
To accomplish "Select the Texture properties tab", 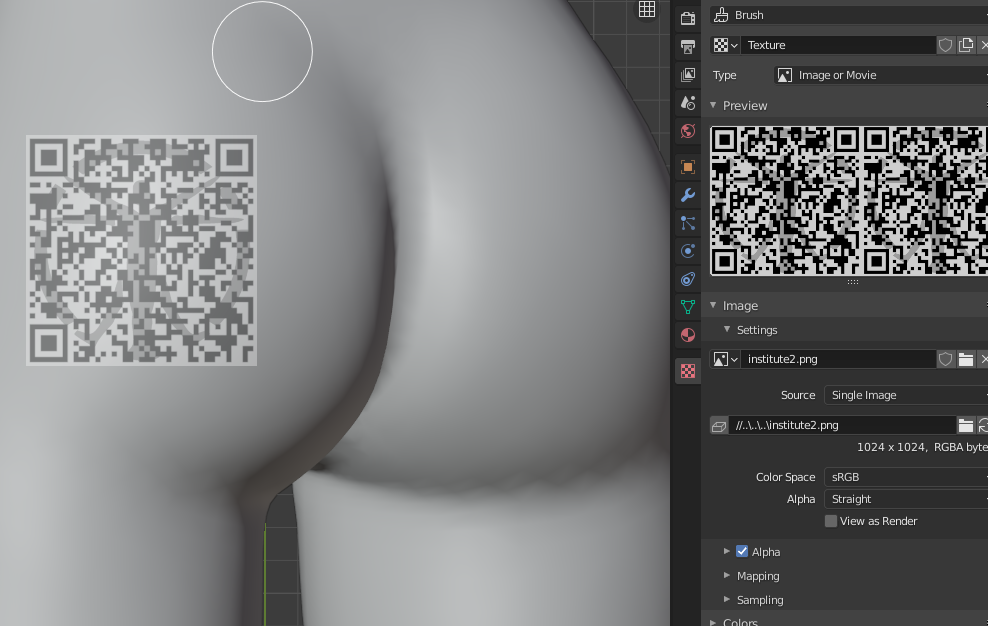I will coord(687,371).
